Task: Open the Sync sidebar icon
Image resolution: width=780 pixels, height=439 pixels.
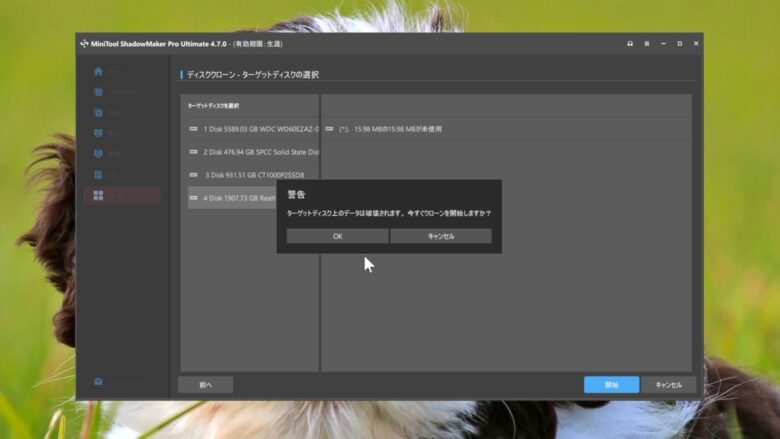Action: point(98,113)
